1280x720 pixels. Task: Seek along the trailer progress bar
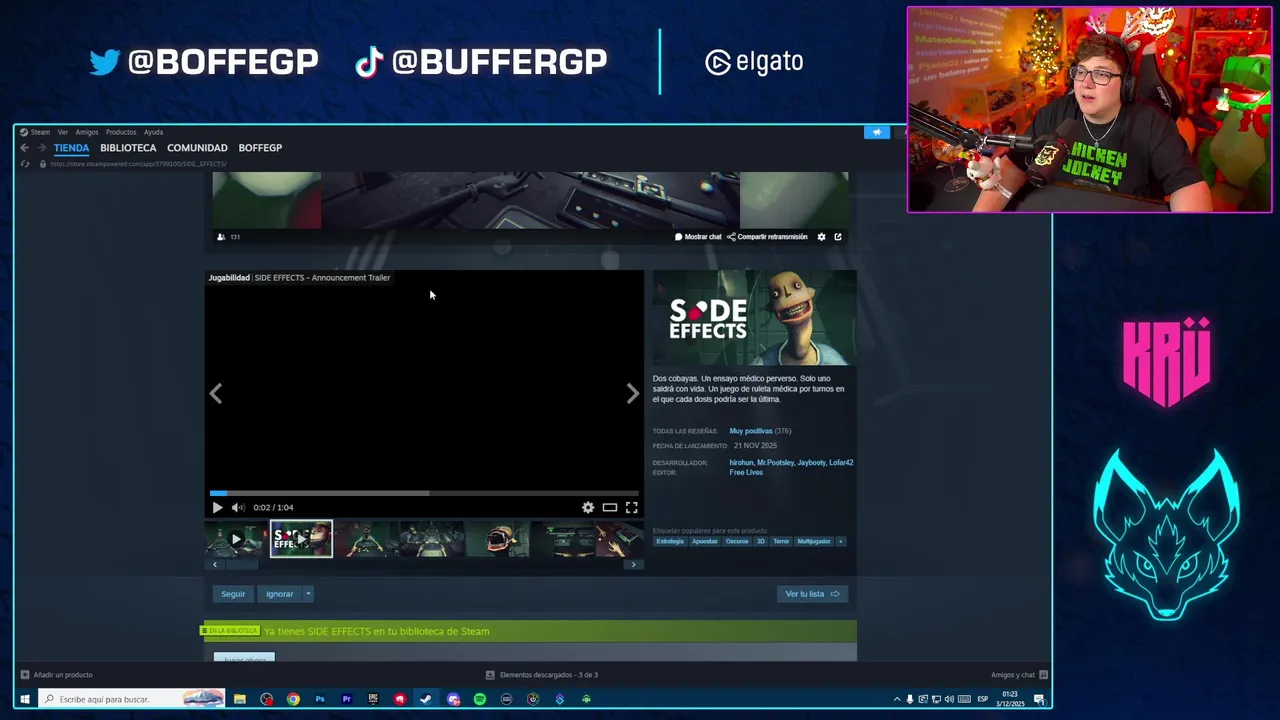coord(424,493)
